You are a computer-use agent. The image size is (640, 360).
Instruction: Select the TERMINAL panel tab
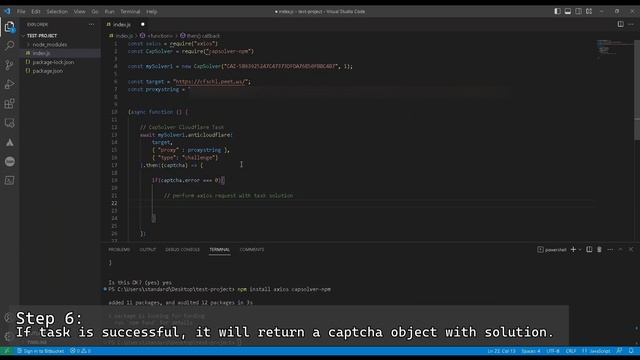220,249
